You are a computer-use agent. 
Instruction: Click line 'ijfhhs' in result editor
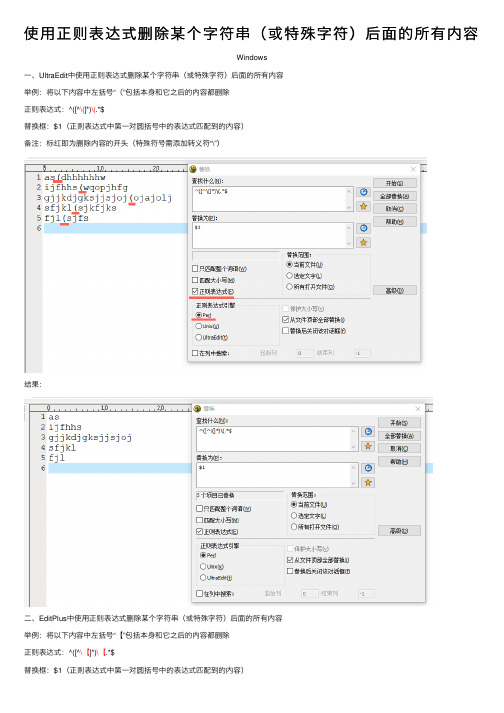click(x=65, y=427)
